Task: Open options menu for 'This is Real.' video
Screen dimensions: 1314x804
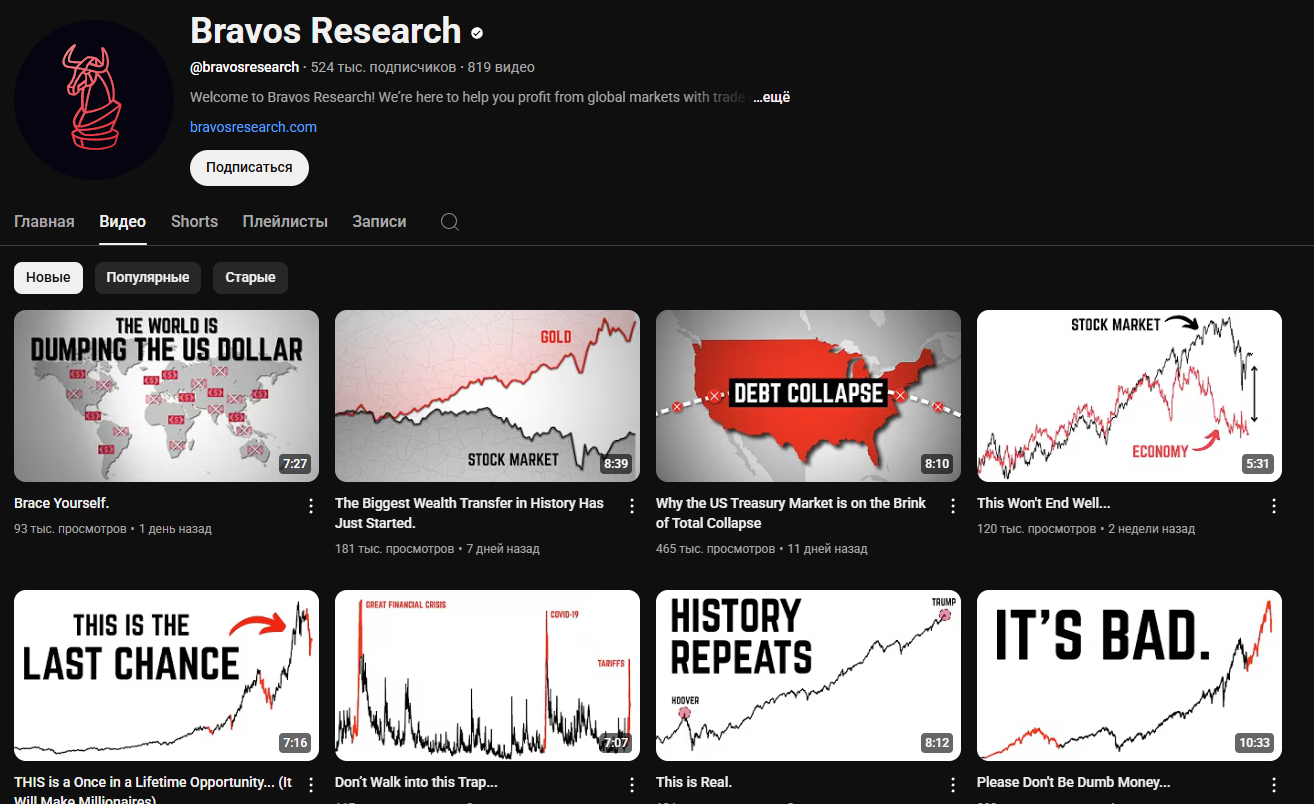Action: [x=953, y=785]
